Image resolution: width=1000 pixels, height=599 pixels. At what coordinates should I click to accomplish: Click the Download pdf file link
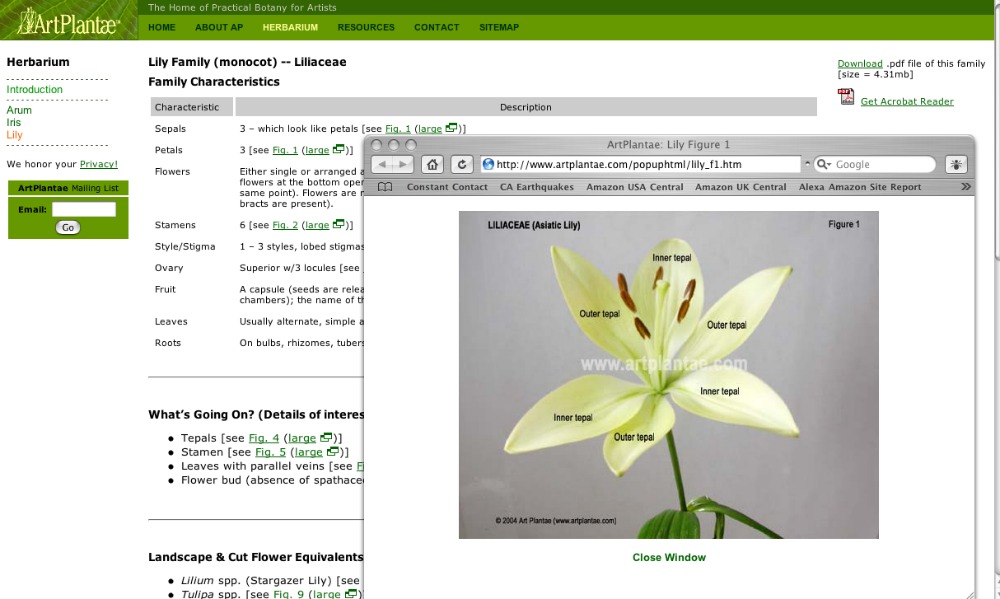click(860, 64)
